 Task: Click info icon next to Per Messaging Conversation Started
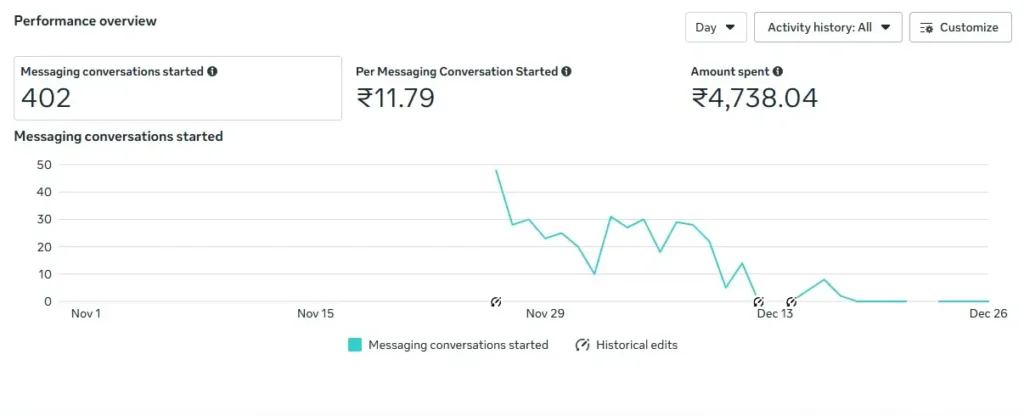pos(567,72)
